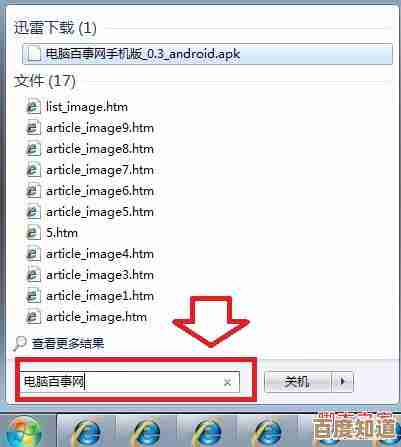Viewport: 401px width, 447px height.
Task: Click article_image4.htm in the file list
Action: click(x=100, y=254)
